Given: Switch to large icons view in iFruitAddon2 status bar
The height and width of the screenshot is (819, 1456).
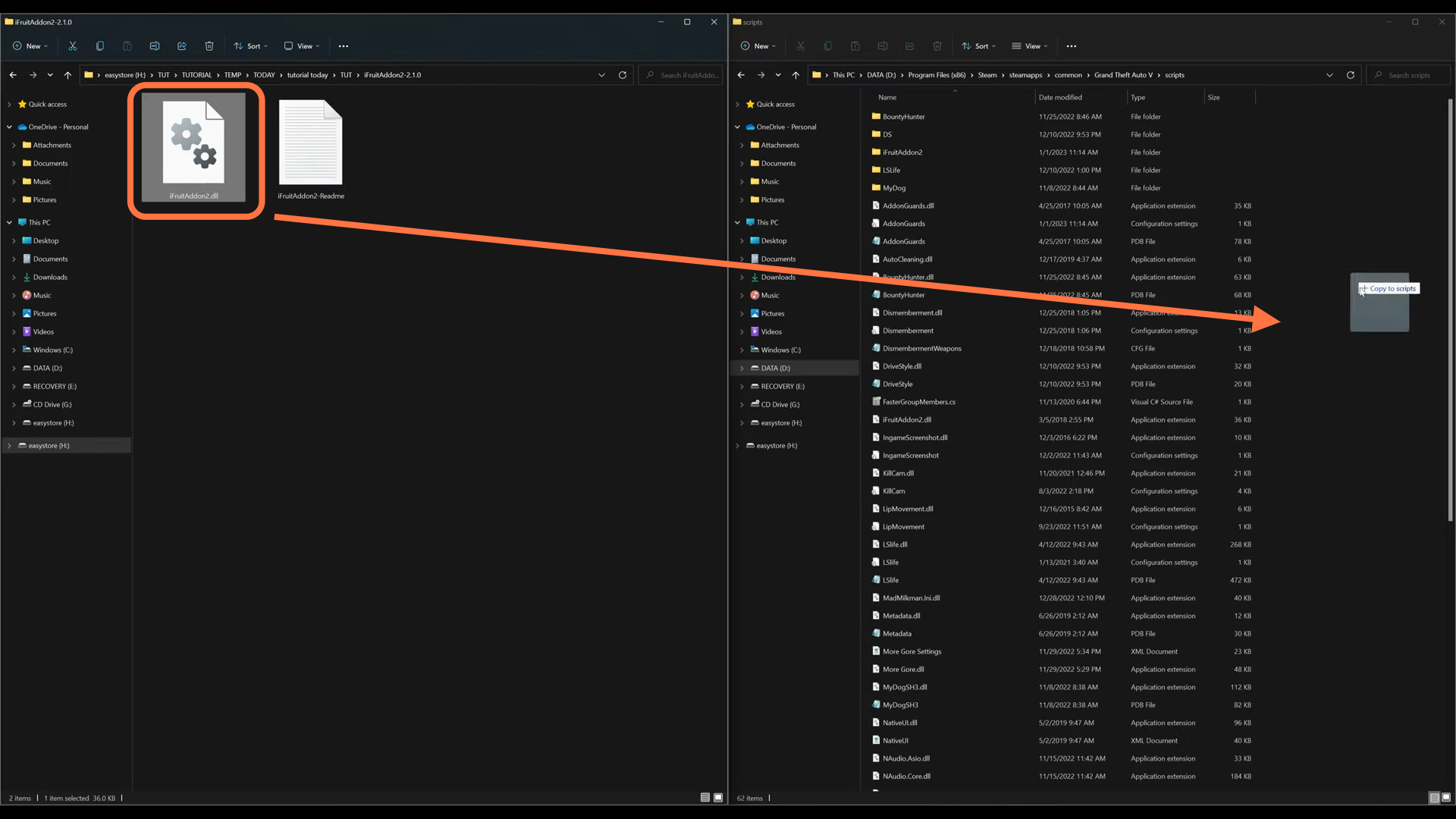Looking at the screenshot, I should coord(718,798).
